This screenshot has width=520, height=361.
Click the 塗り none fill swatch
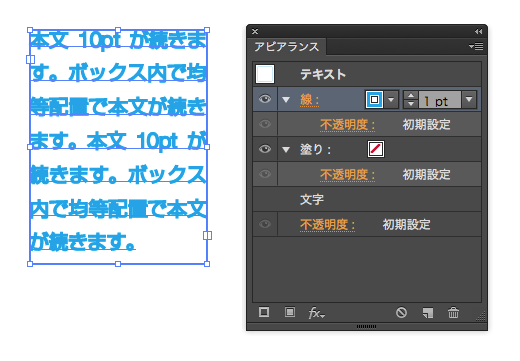[x=376, y=149]
